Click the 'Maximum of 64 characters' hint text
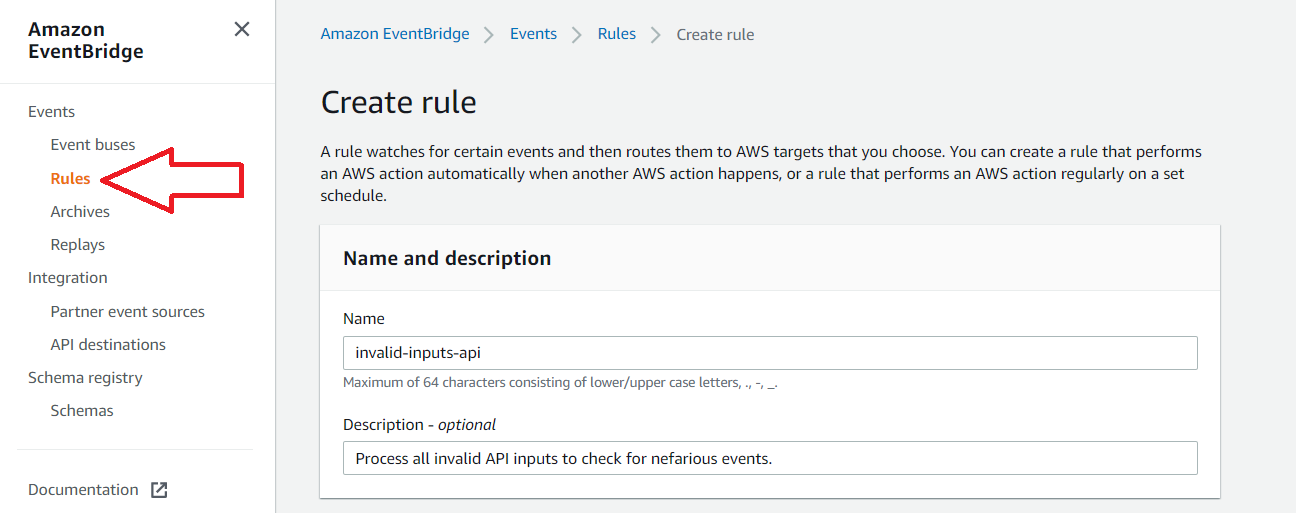The image size is (1296, 513). pyautogui.click(x=561, y=383)
